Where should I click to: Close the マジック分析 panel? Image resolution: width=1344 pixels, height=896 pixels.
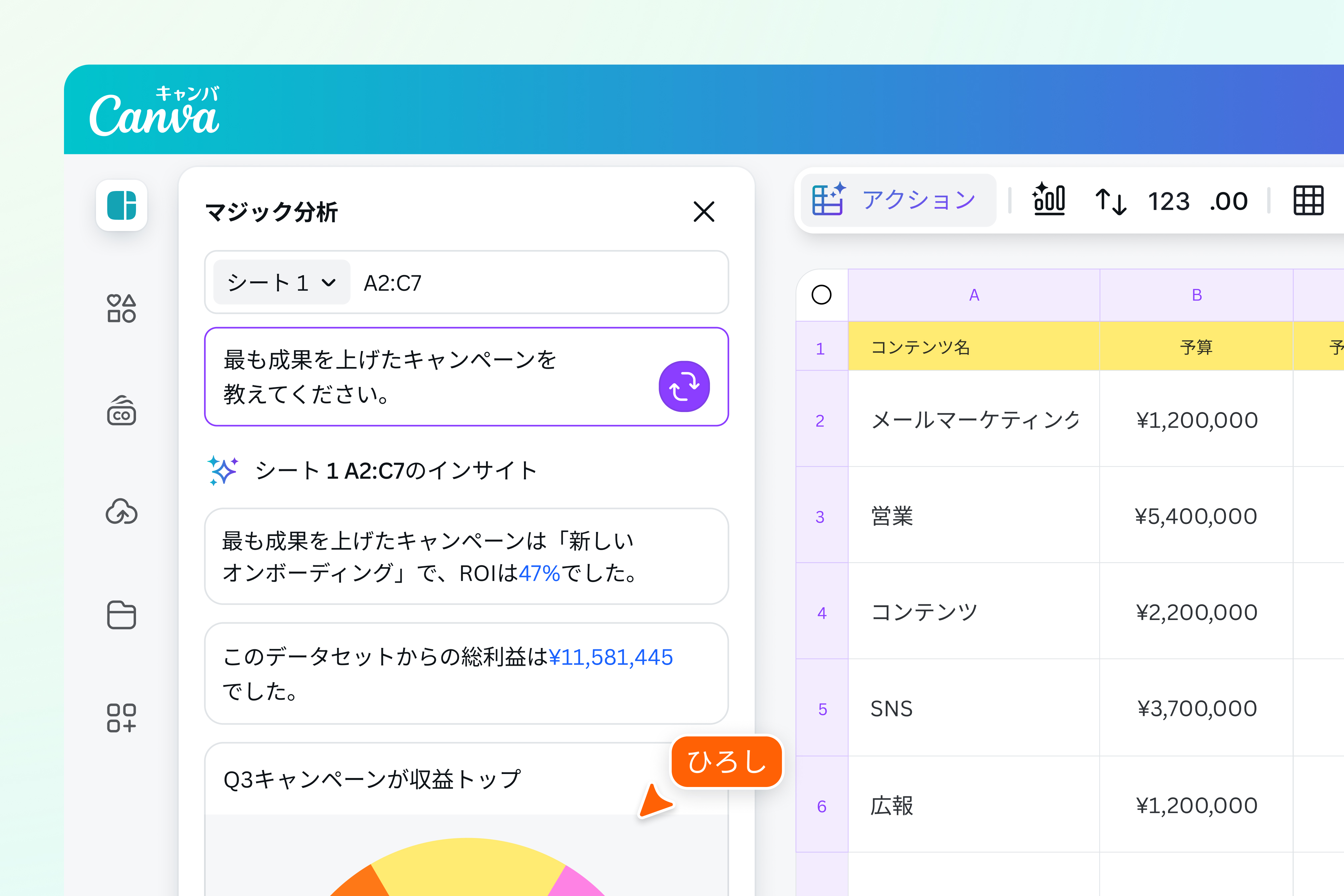pos(704,211)
